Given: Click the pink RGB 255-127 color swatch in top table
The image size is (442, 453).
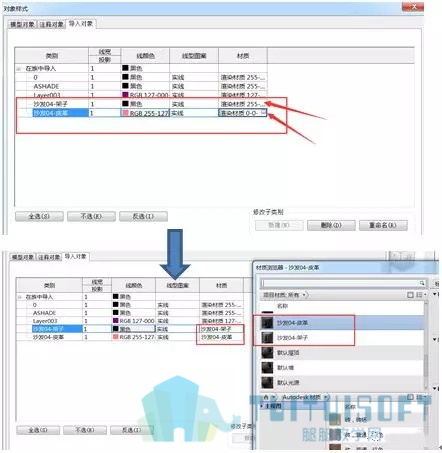Looking at the screenshot, I should (125, 113).
